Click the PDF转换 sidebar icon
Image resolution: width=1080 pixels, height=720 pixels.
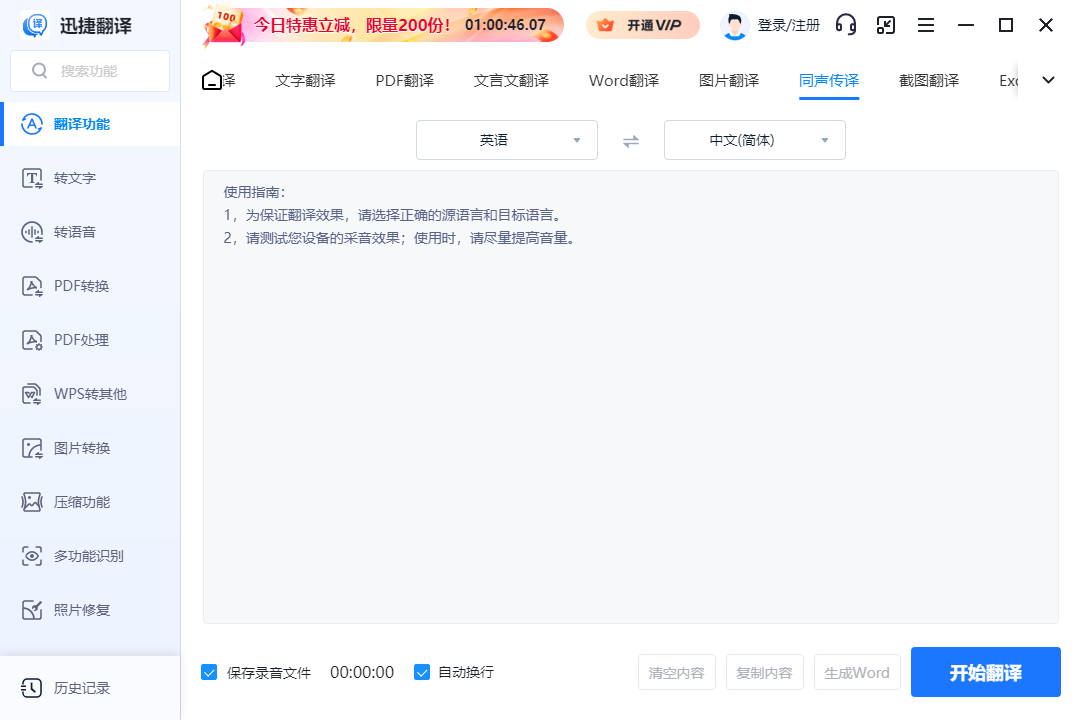point(32,286)
